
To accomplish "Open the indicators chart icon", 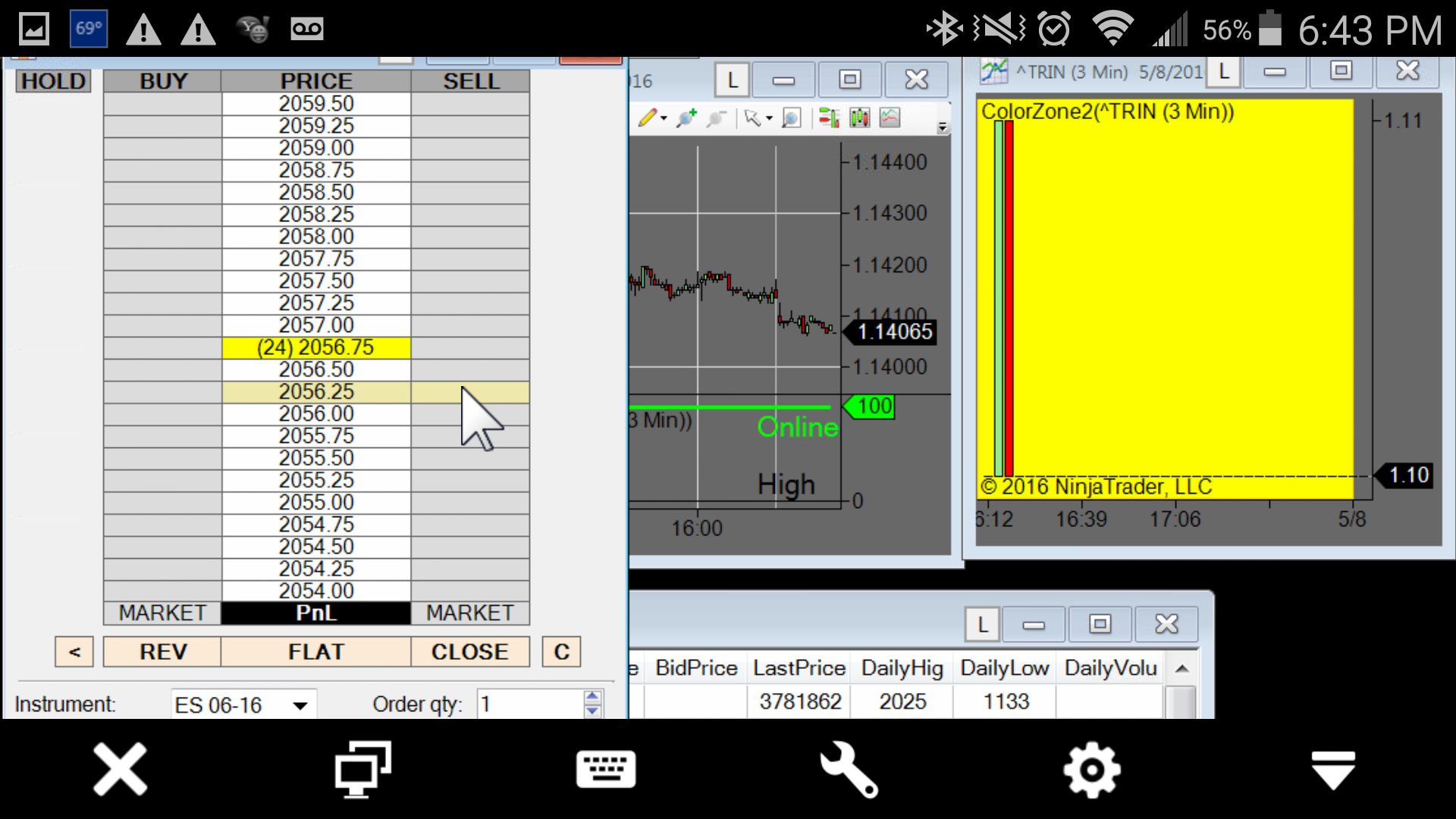I will [x=890, y=118].
